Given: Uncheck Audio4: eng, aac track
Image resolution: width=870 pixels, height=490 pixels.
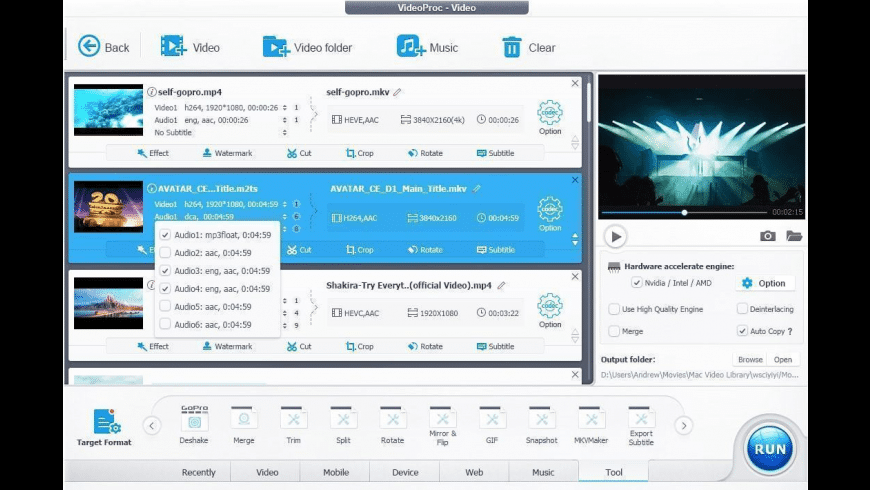Looking at the screenshot, I should [165, 289].
